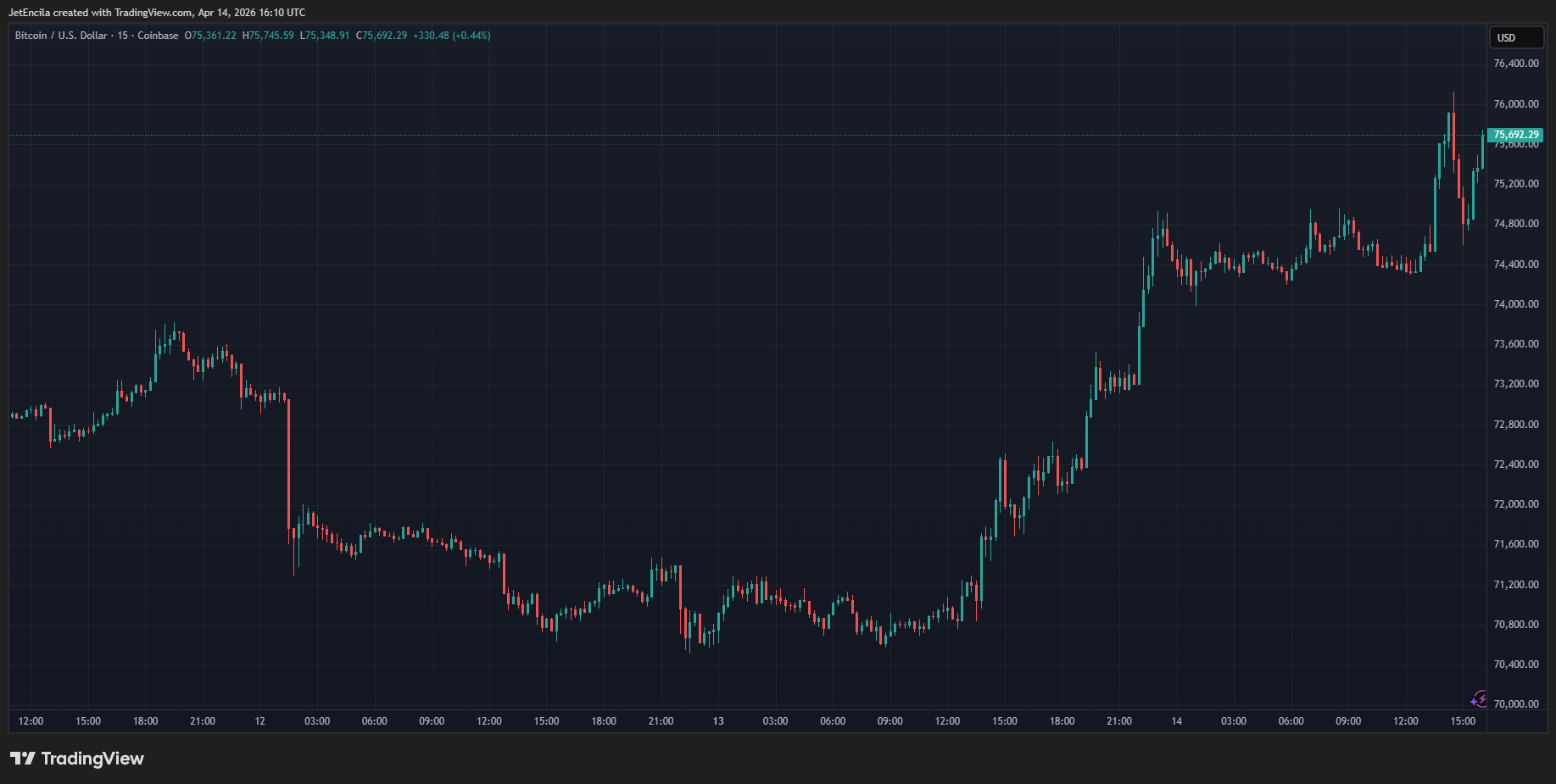The width and height of the screenshot is (1556, 784).
Task: Click the high price value H75,745.59
Action: click(268, 36)
